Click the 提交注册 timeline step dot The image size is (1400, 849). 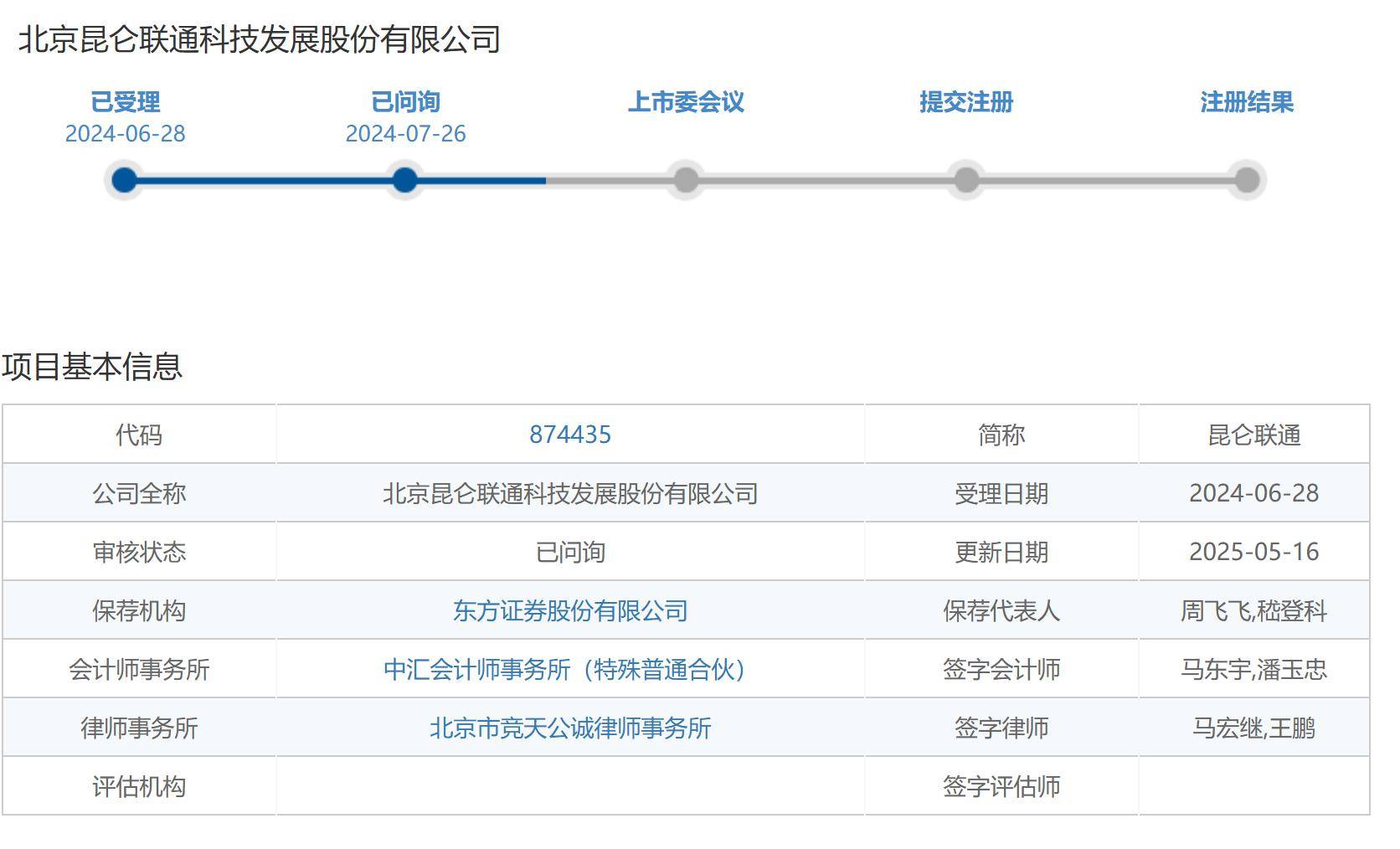(966, 180)
